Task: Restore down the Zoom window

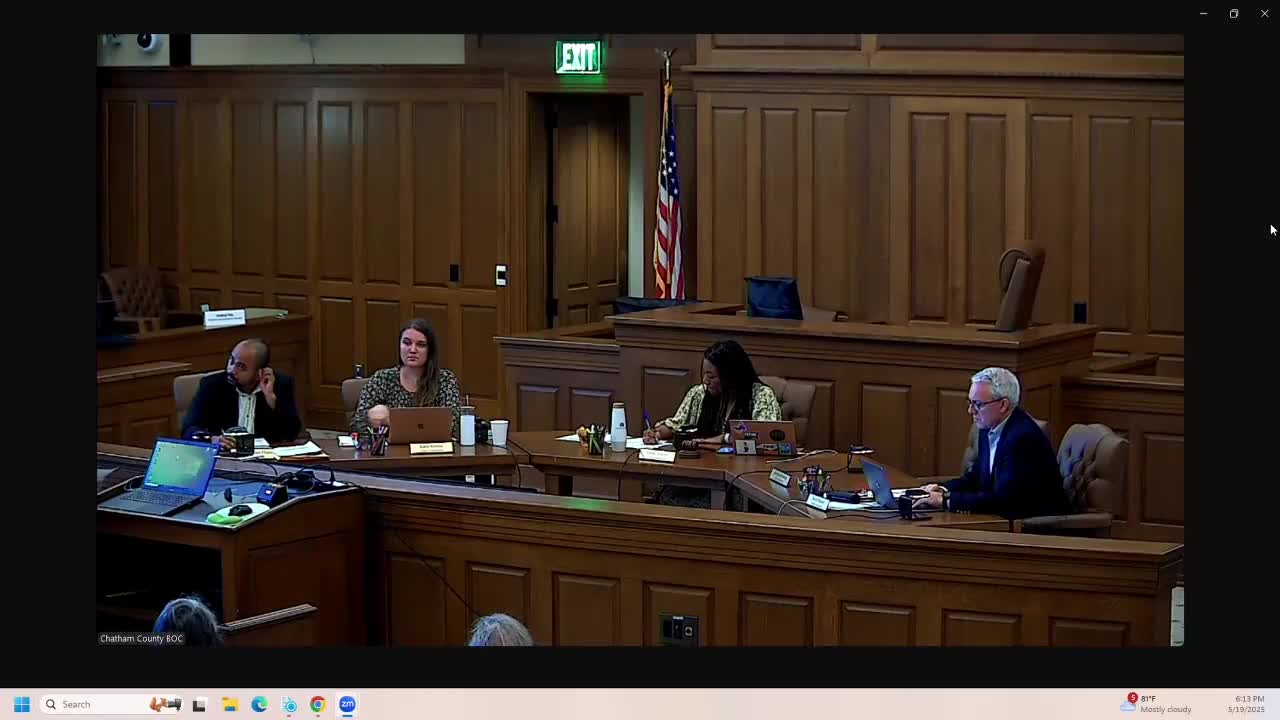Action: pyautogui.click(x=1234, y=14)
